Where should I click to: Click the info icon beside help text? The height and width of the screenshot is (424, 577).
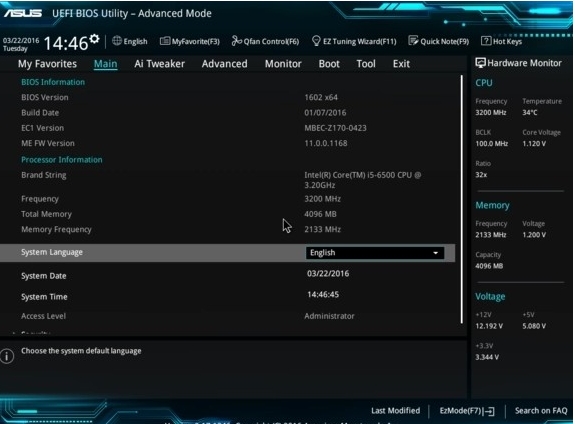pos(7,356)
